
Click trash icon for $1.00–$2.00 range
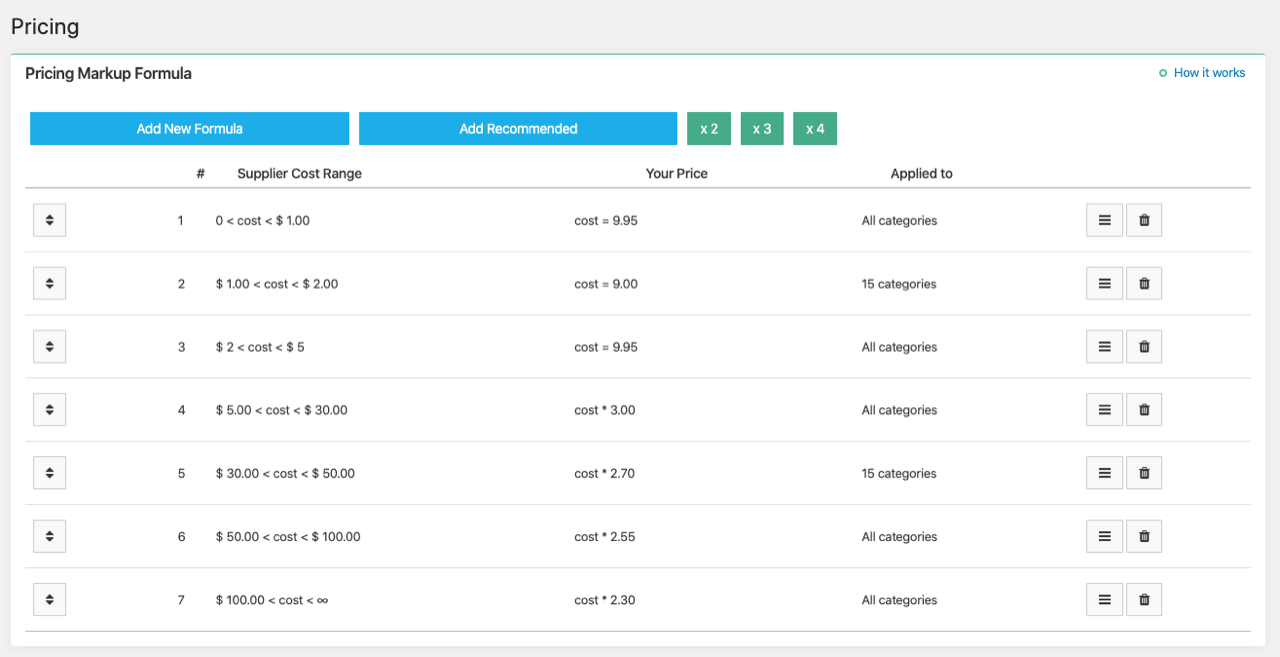[x=1144, y=284]
